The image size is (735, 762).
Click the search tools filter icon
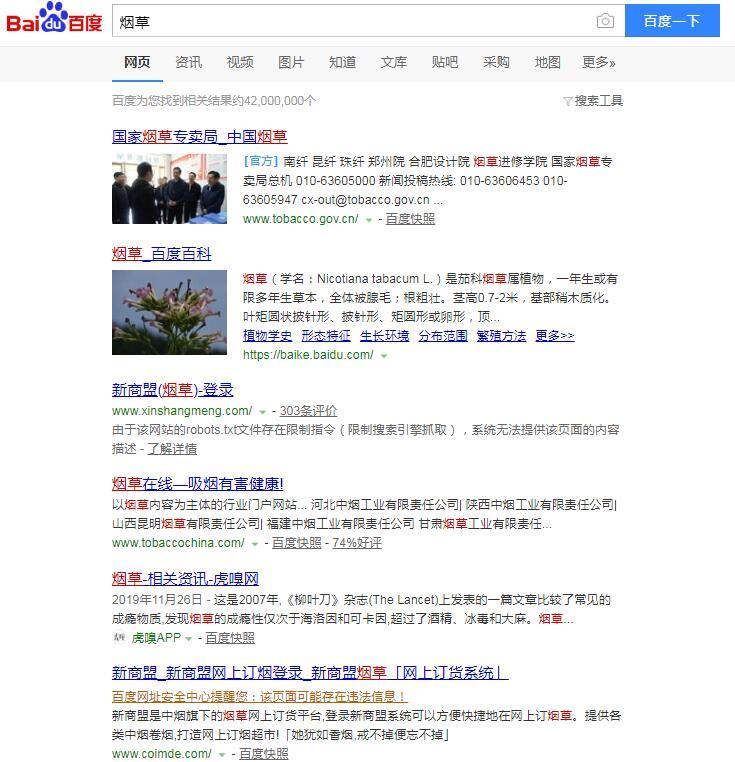click(x=567, y=101)
